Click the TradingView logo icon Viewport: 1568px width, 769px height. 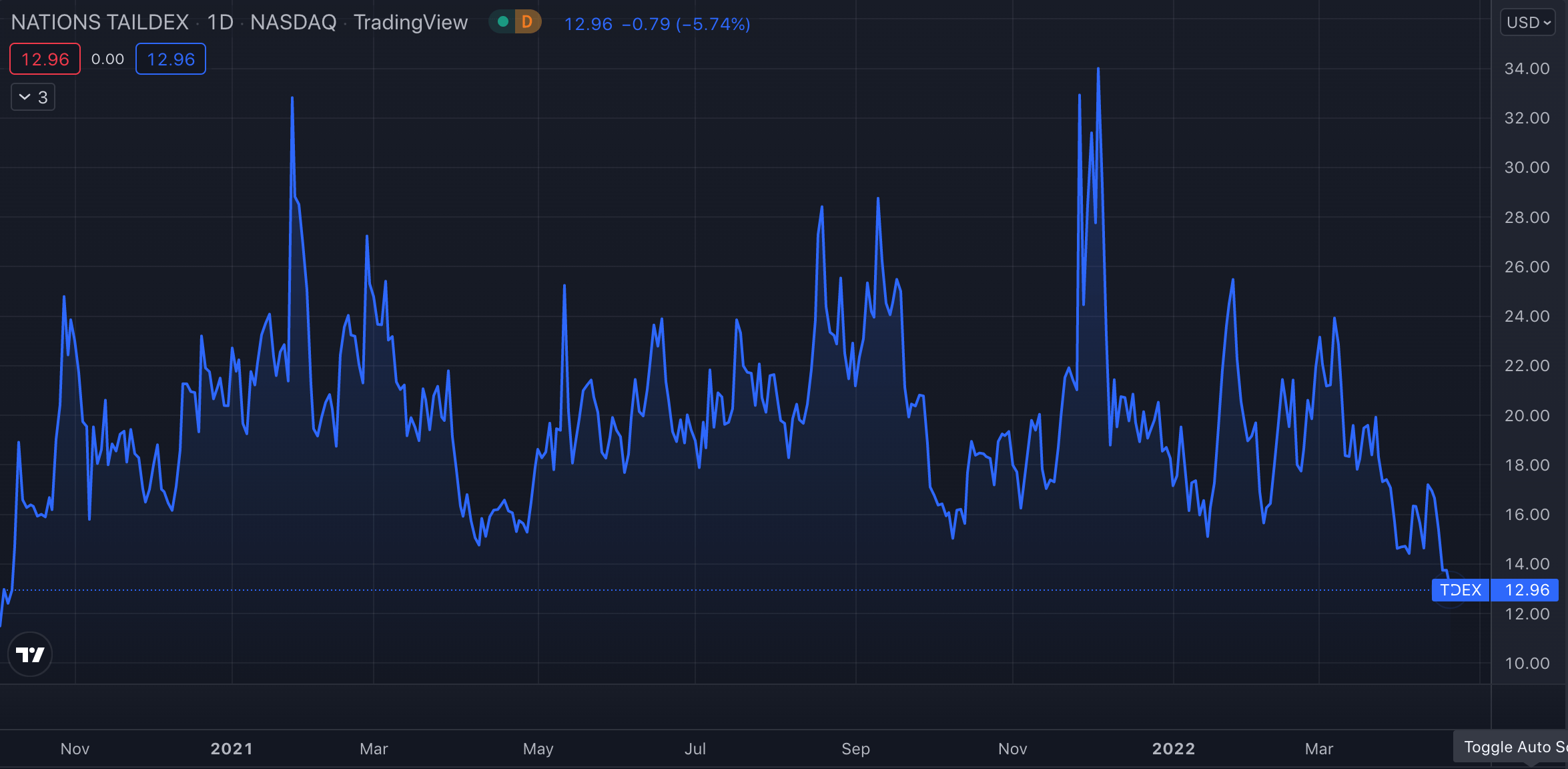pyautogui.click(x=30, y=654)
